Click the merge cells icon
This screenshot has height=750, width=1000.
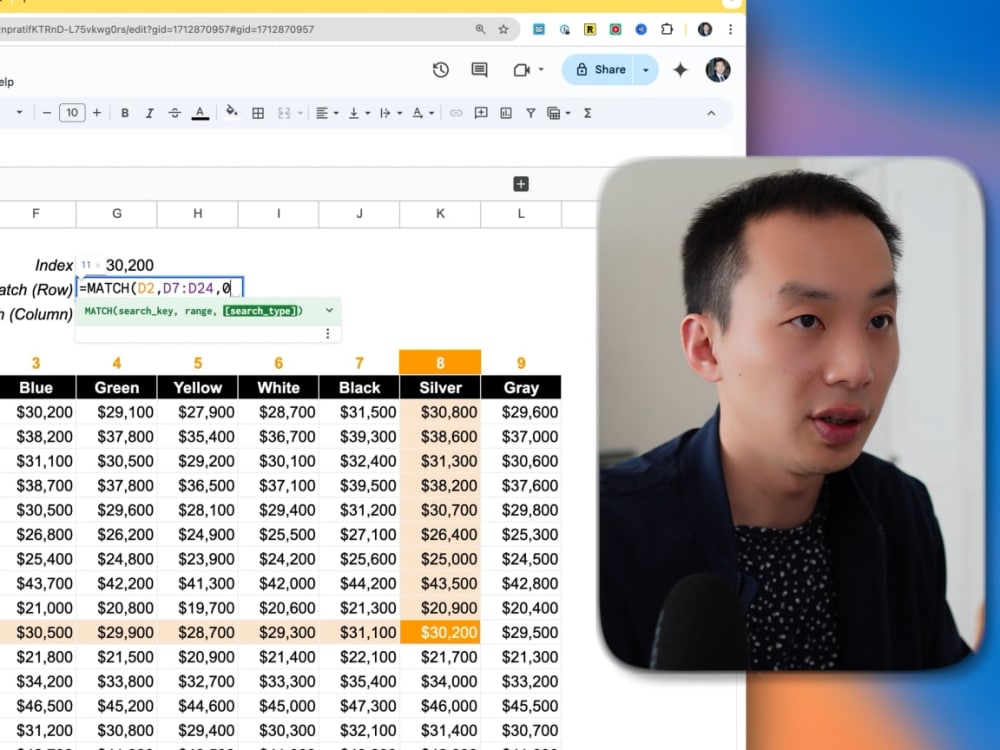[x=284, y=113]
